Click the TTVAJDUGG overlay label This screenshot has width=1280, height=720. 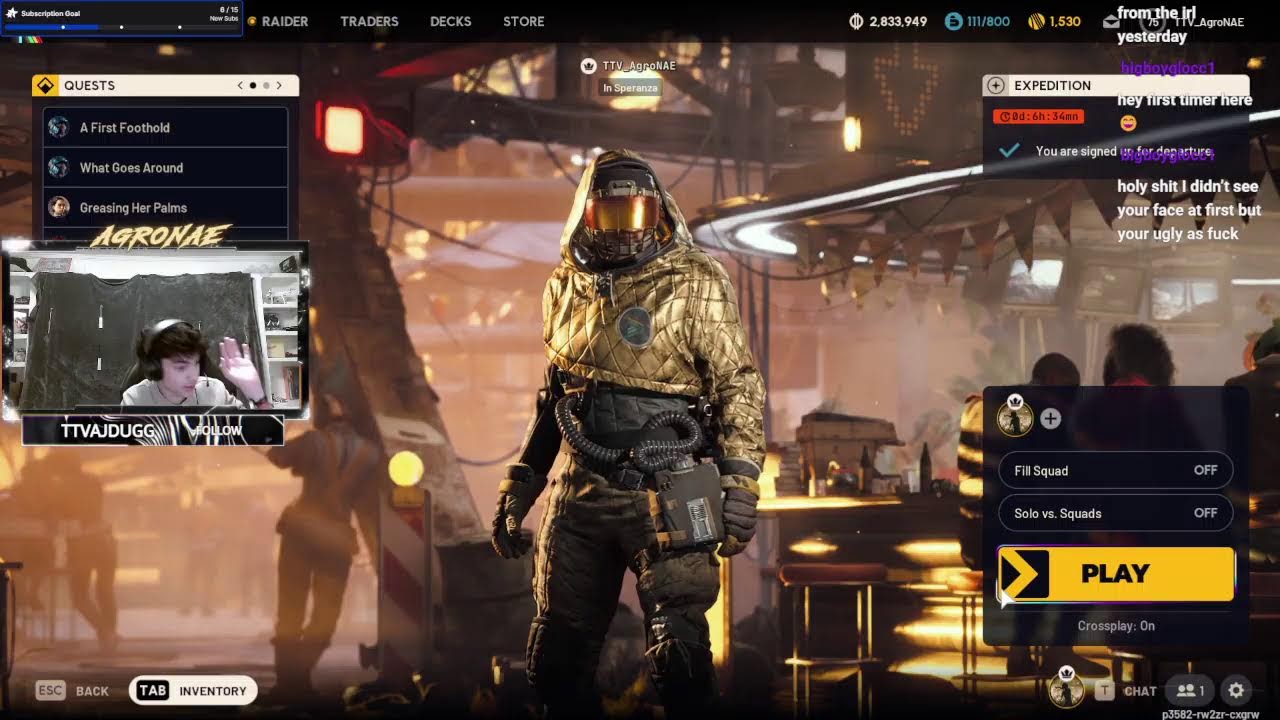coord(108,431)
